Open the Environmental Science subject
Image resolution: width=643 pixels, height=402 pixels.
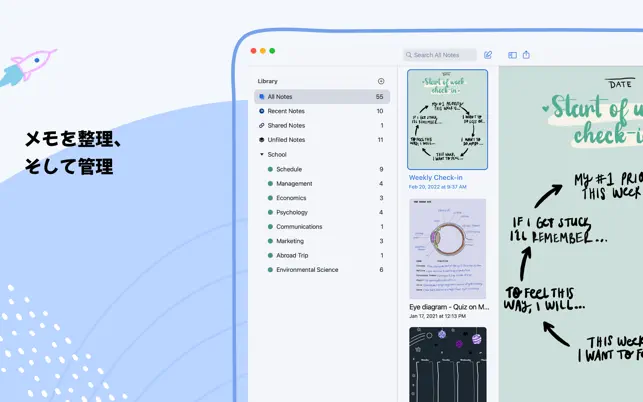click(322, 270)
